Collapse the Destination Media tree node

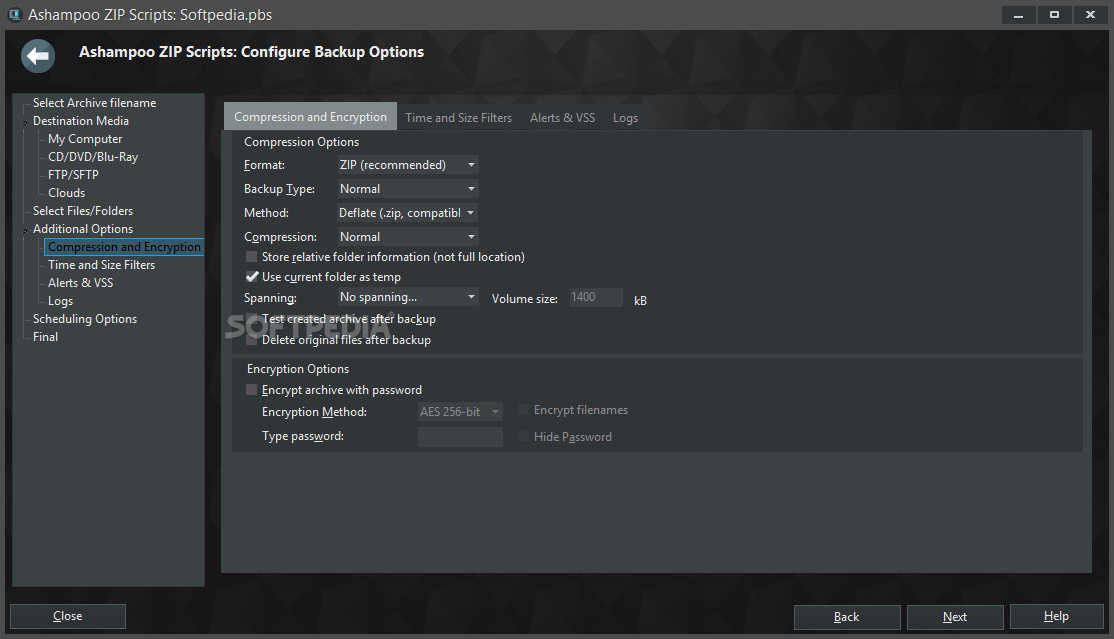[x=26, y=122]
